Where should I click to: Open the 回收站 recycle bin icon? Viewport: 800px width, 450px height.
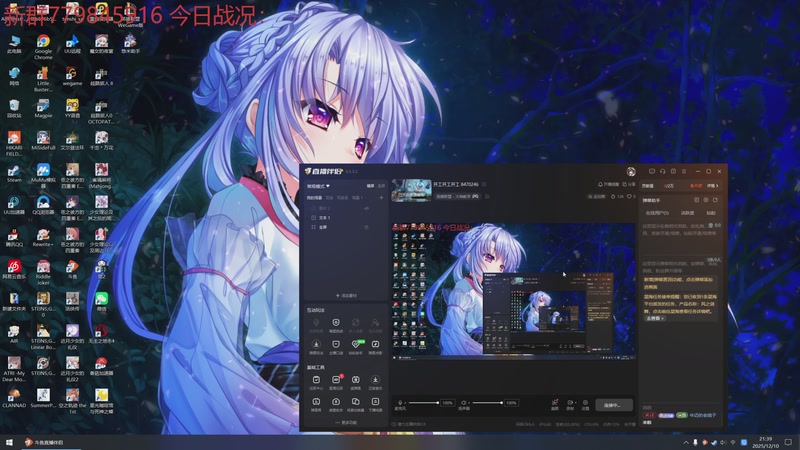[14, 109]
